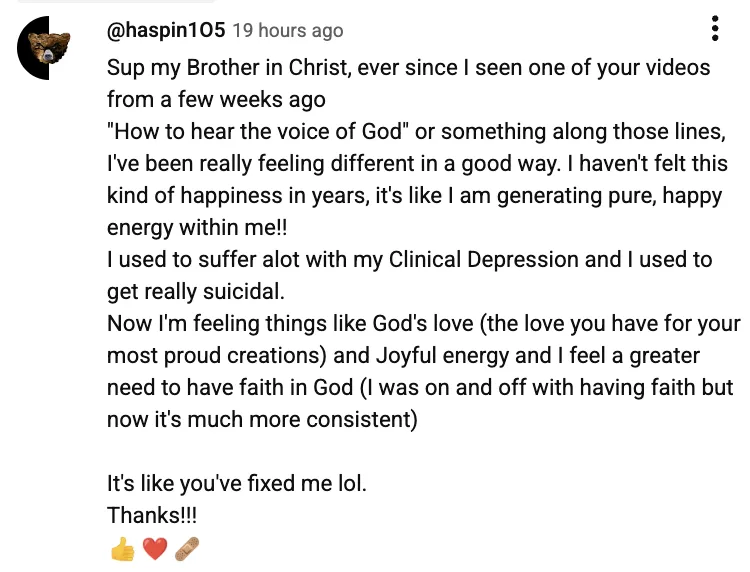Click the "19 hours ago" timestamp
Screen dimensions: 750x572
pos(288,31)
